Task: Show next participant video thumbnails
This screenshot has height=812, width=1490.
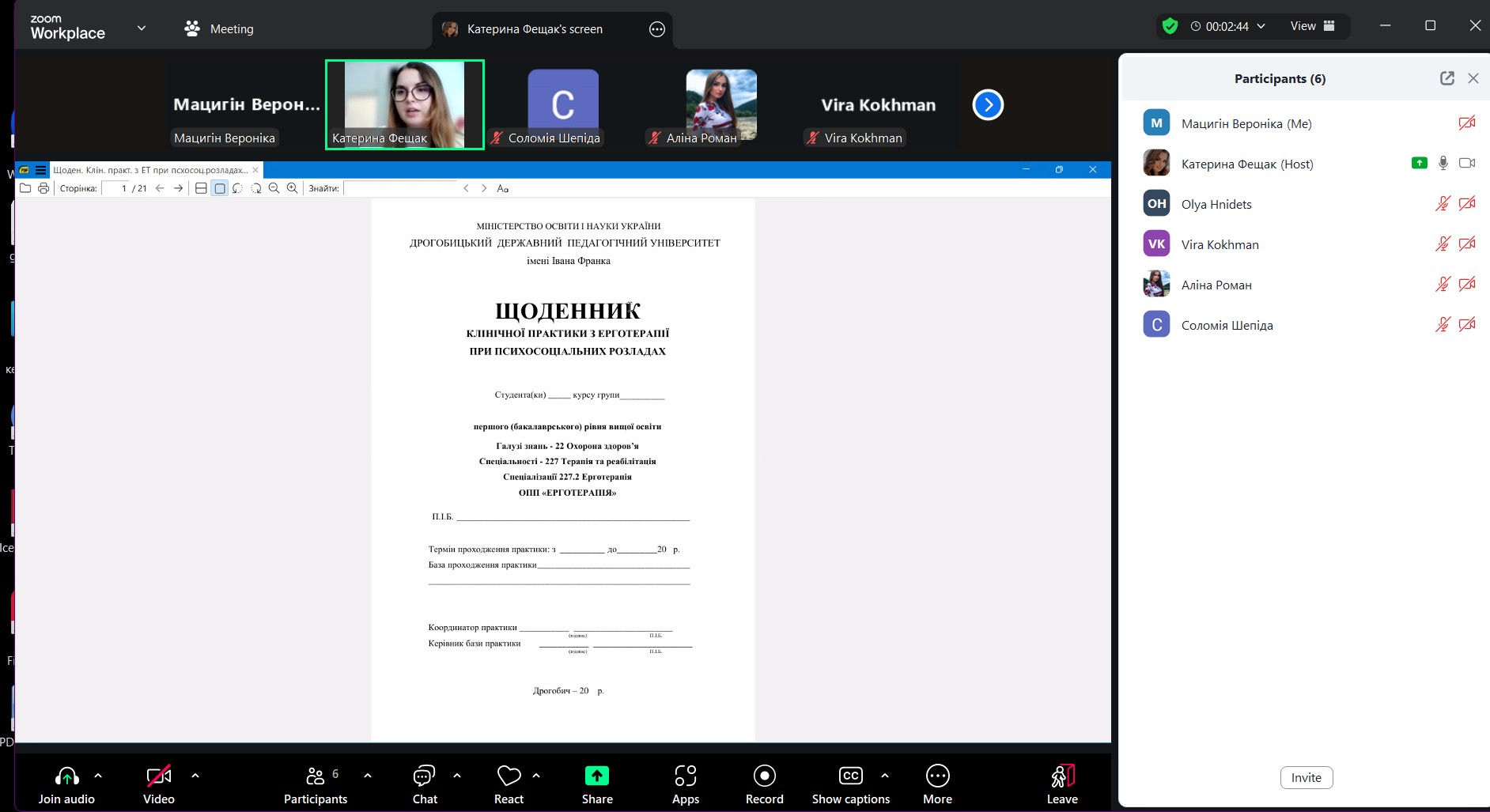Action: pos(988,105)
